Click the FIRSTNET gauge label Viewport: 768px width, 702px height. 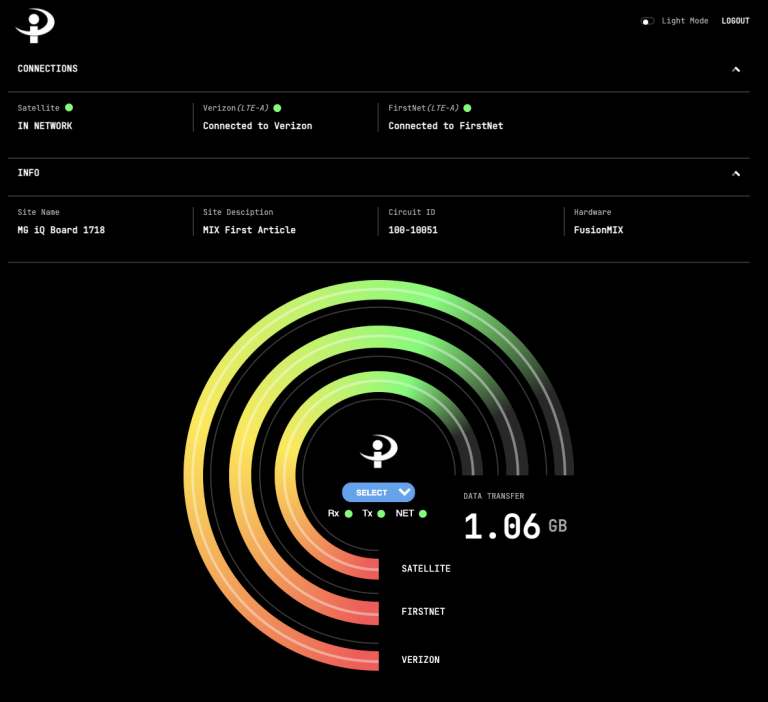pos(423,611)
